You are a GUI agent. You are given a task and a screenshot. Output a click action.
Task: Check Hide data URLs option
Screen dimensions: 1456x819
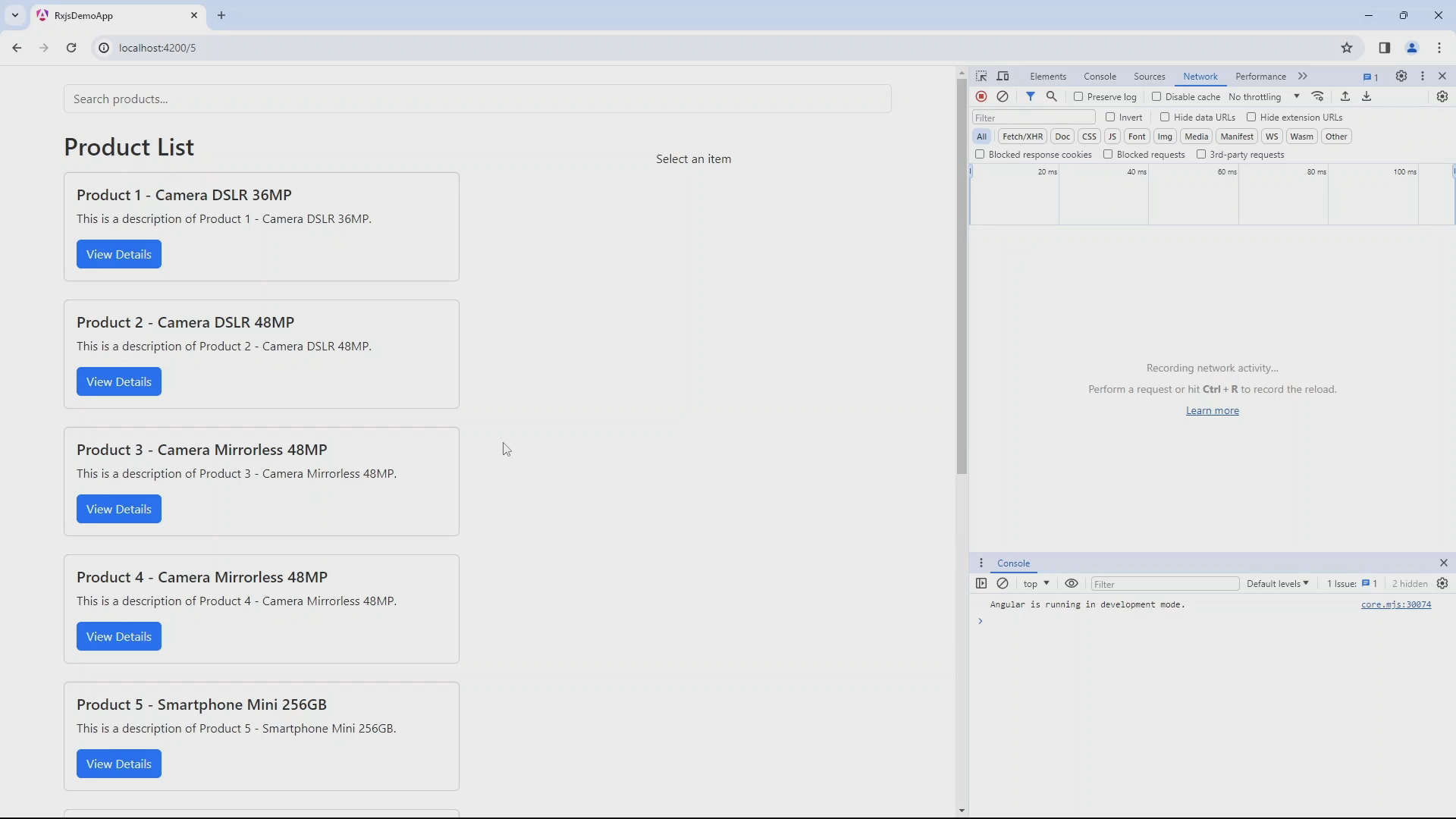click(1165, 117)
